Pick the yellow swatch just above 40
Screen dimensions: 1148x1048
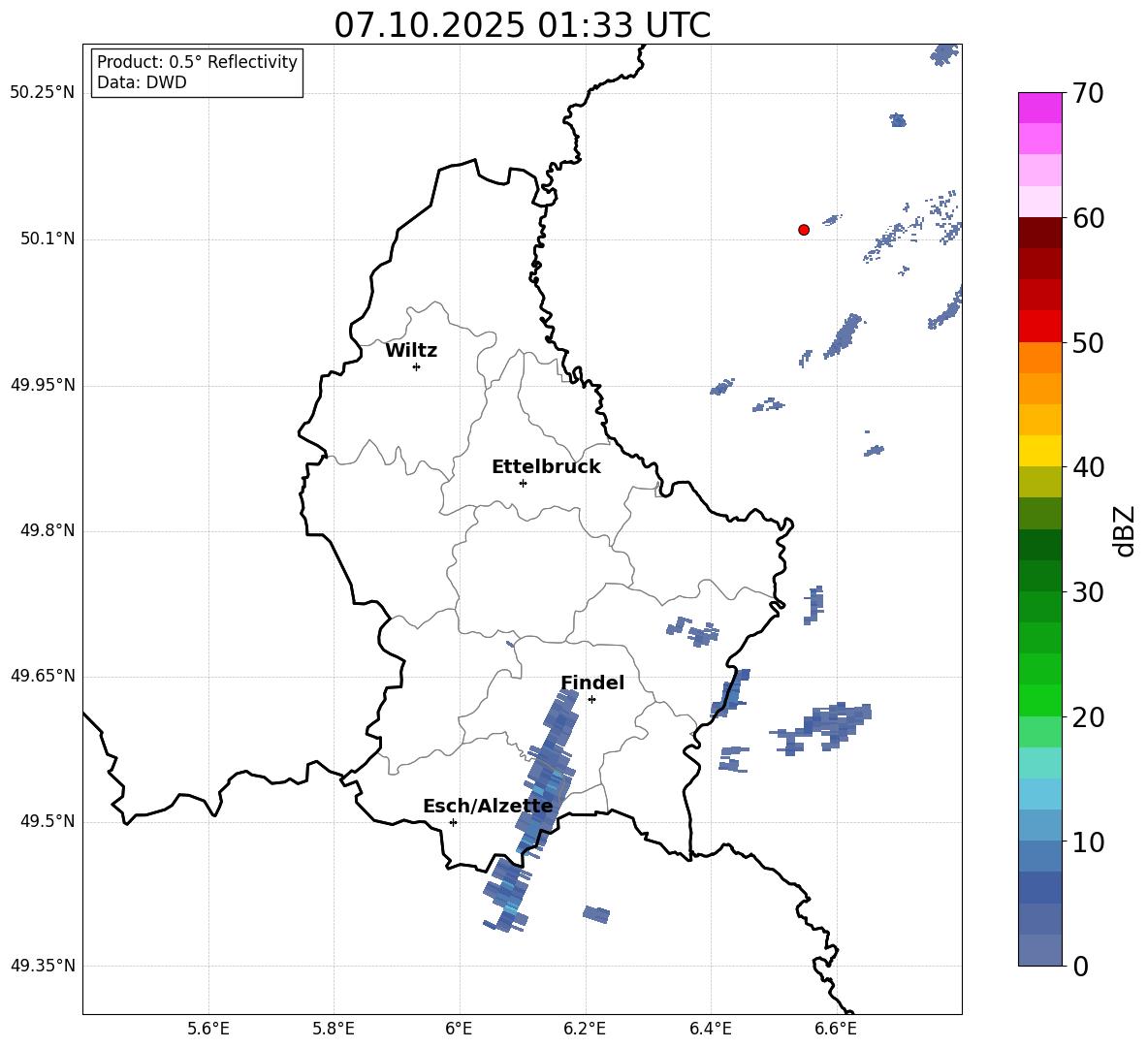point(1039,451)
